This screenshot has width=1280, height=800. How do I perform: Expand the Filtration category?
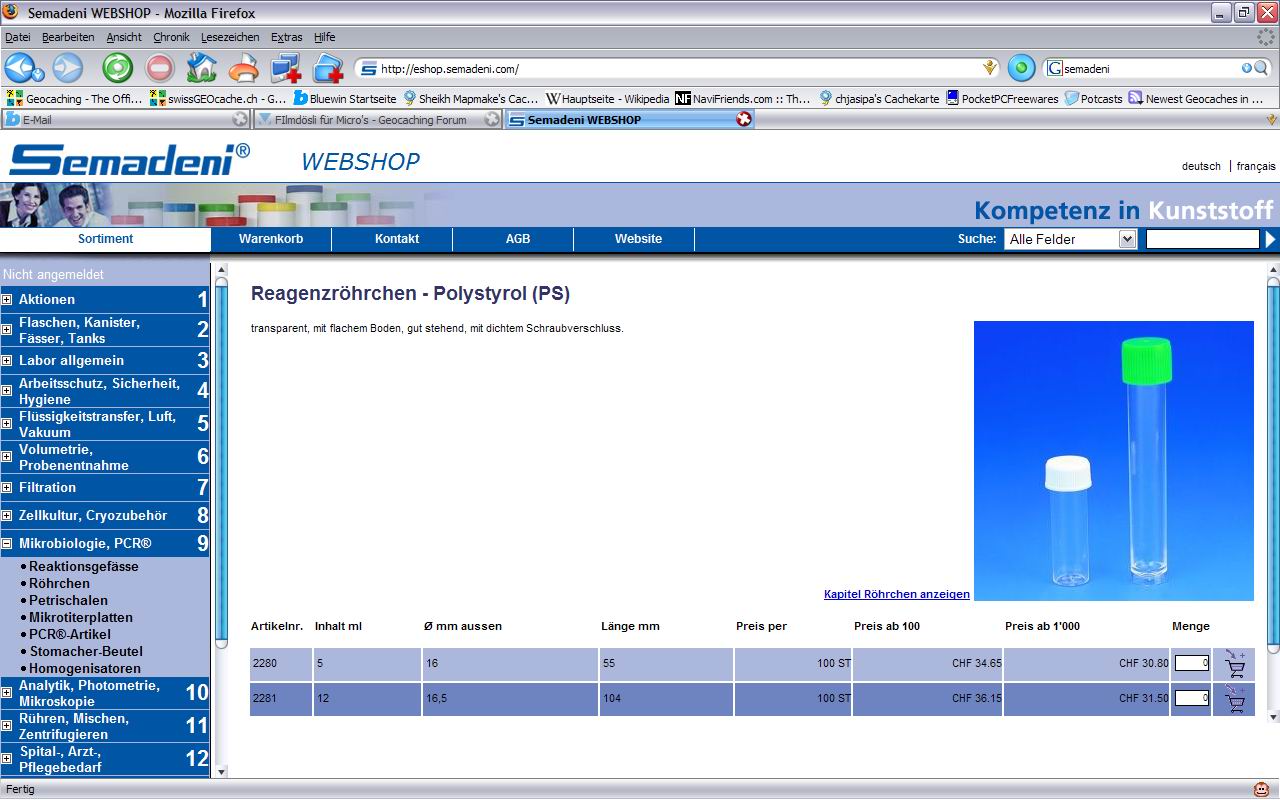pyautogui.click(x=7, y=487)
